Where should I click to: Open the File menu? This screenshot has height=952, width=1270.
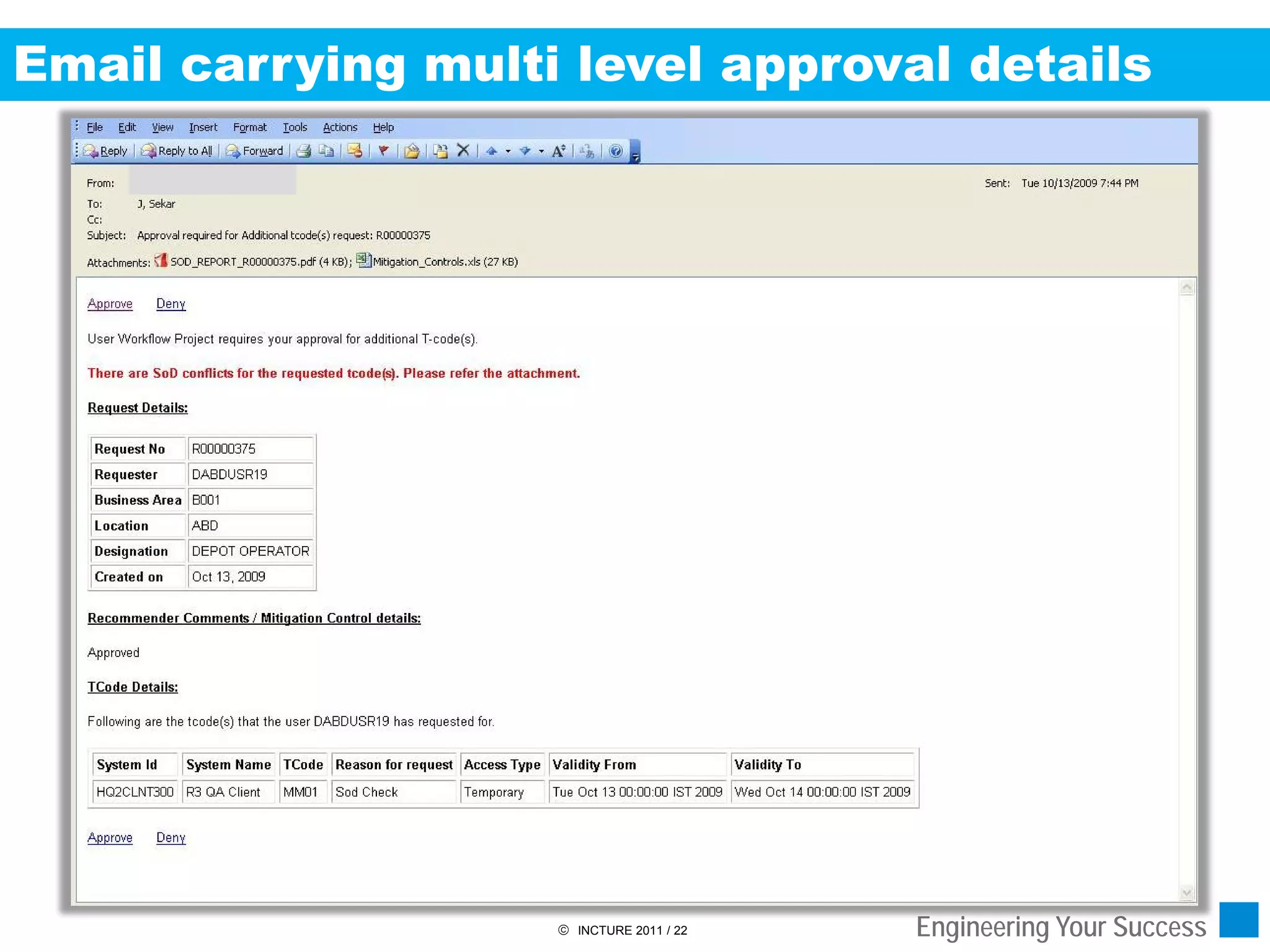coord(95,127)
